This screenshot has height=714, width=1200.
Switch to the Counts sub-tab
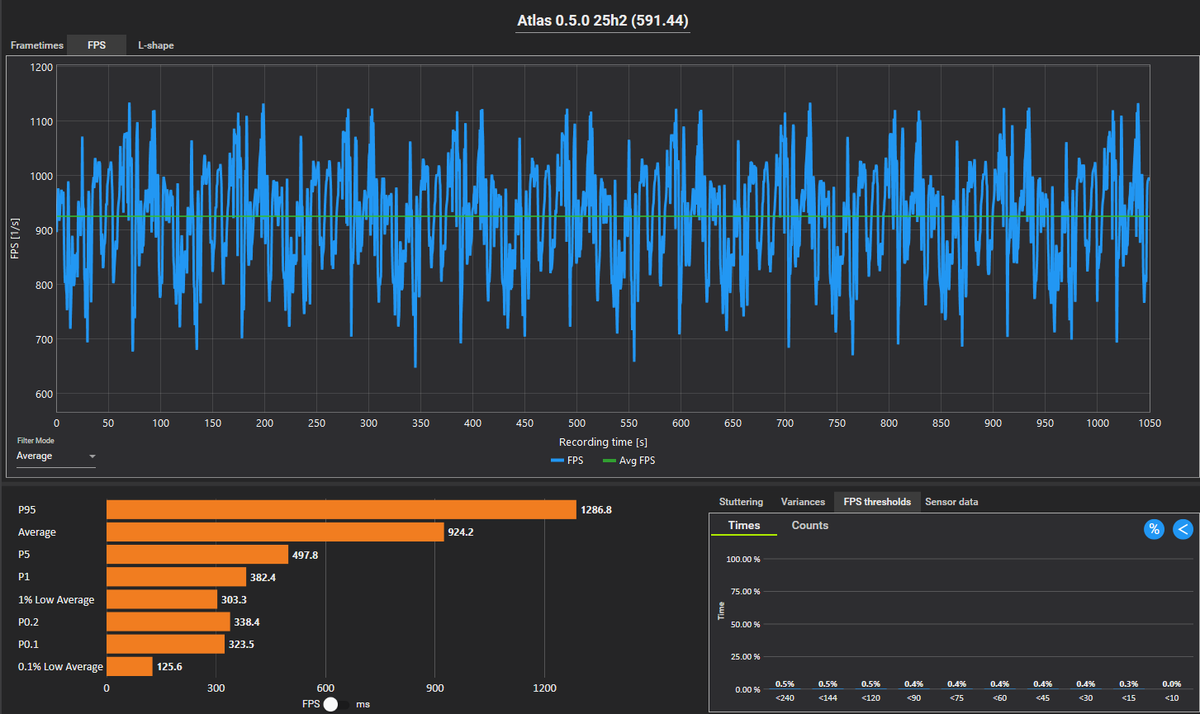810,525
